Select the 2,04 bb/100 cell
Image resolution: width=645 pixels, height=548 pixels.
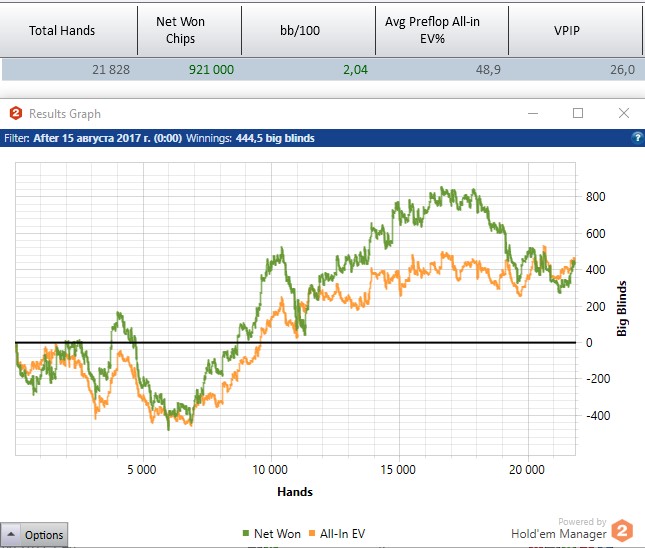[355, 70]
